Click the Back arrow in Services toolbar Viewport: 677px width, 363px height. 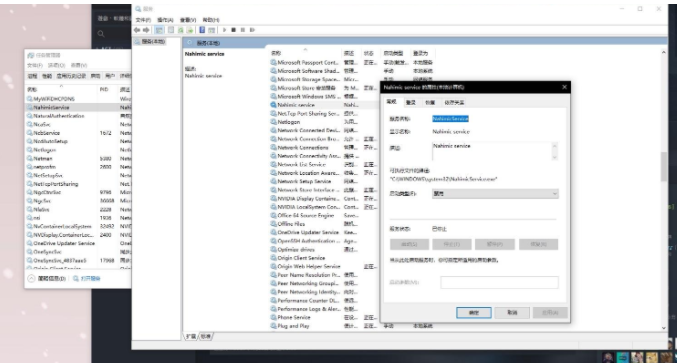pyautogui.click(x=137, y=30)
